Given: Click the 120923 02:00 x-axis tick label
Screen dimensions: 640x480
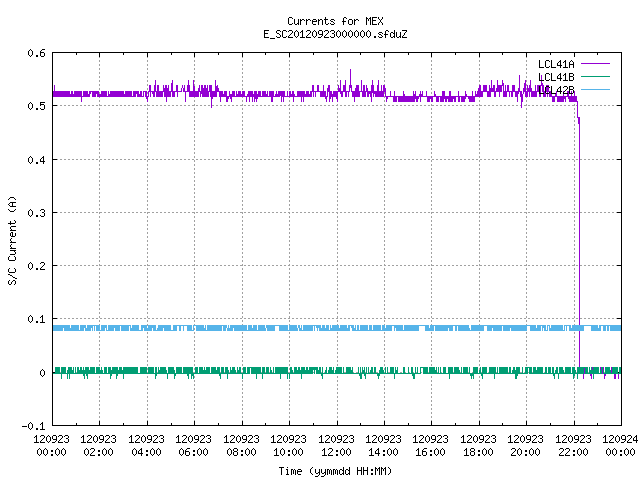Looking at the screenshot, I should click(98, 445).
